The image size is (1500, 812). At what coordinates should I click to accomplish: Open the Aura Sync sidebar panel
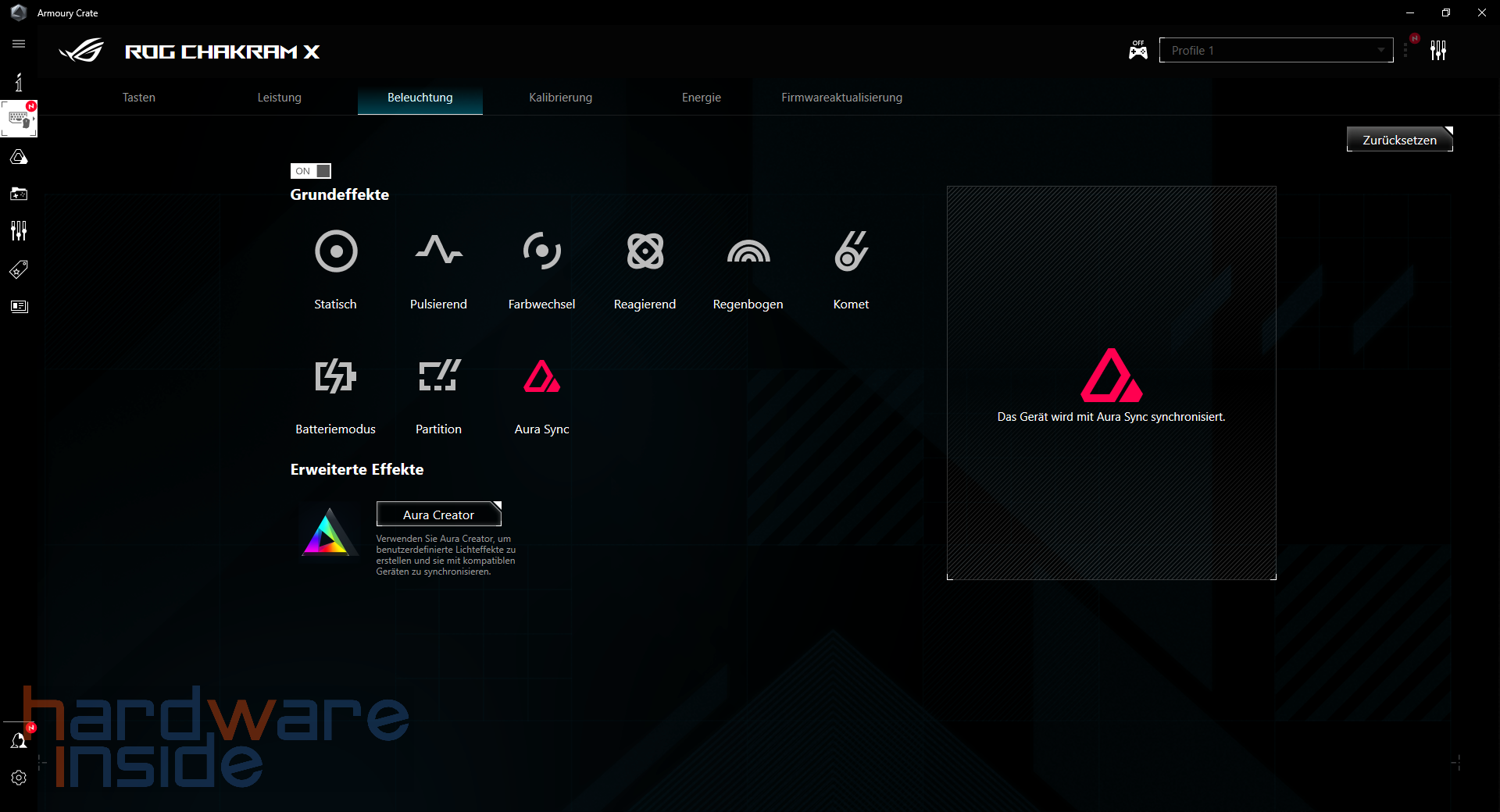tap(20, 156)
